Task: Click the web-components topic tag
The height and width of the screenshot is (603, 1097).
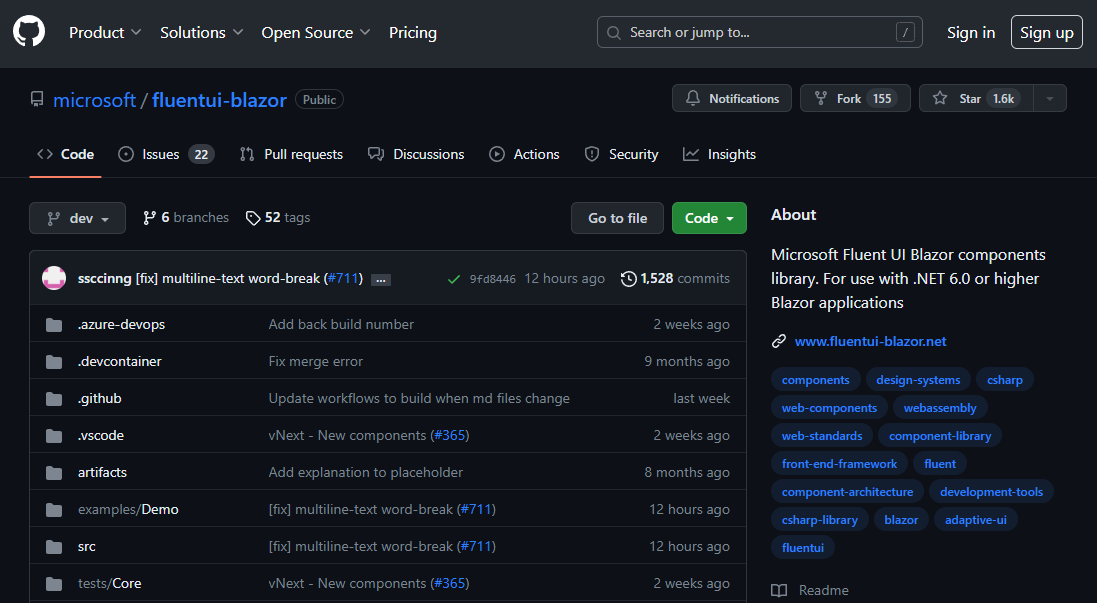Action: (x=829, y=408)
